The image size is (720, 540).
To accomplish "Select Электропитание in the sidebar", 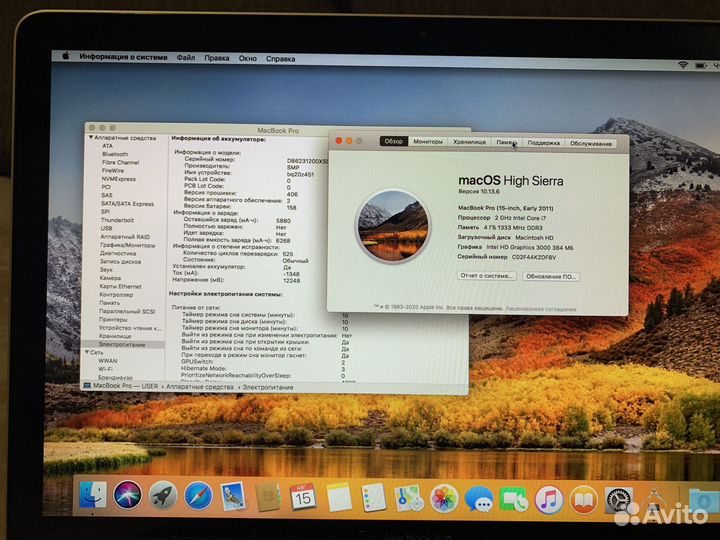I will tap(122, 344).
